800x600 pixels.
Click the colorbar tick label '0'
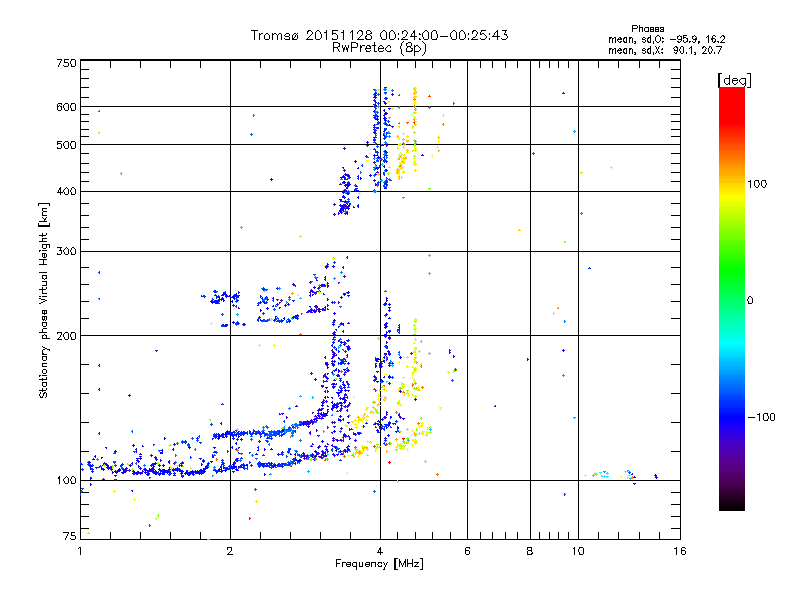coord(750,301)
